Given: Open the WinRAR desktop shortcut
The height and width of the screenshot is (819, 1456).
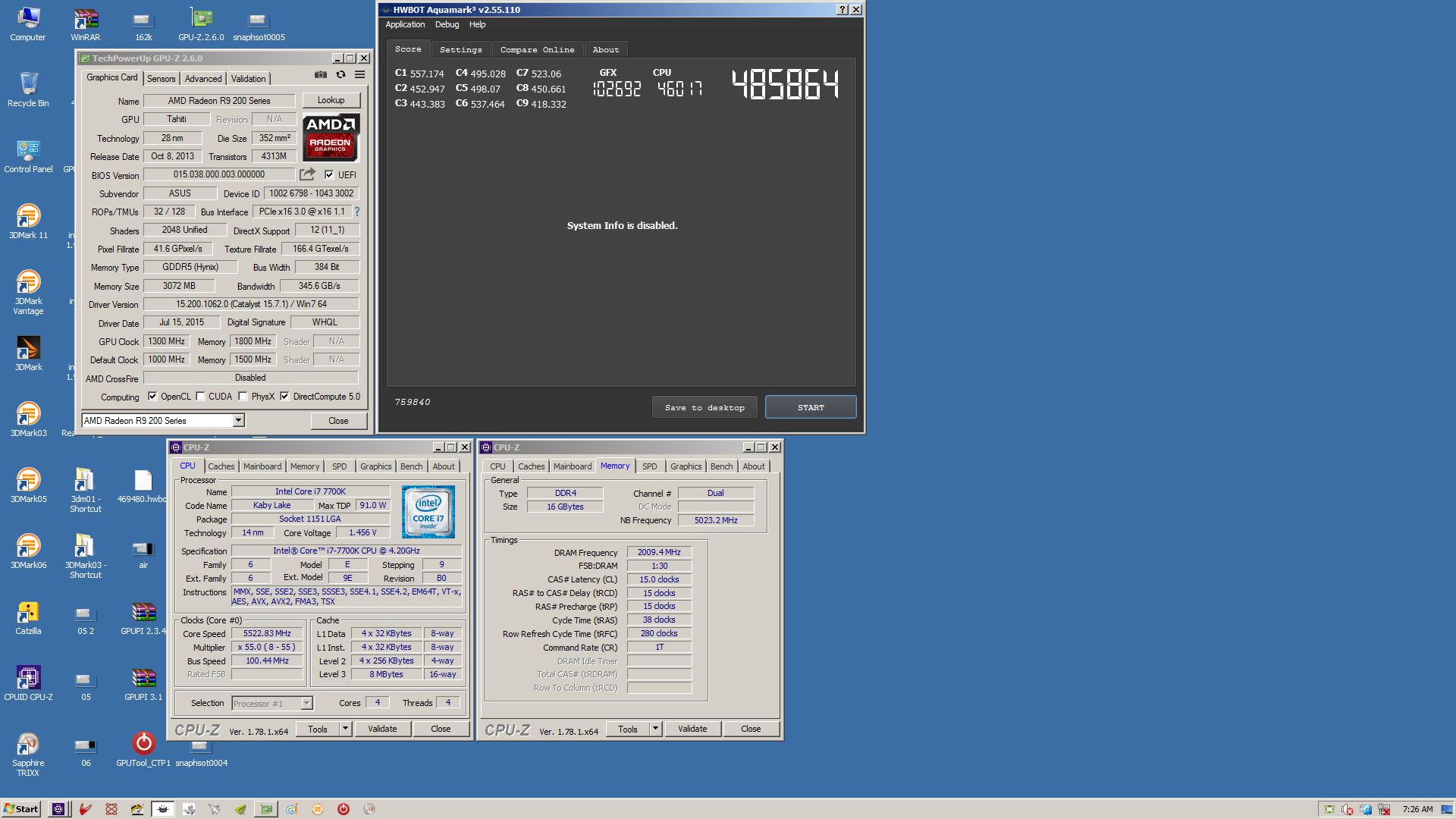Looking at the screenshot, I should (x=86, y=24).
